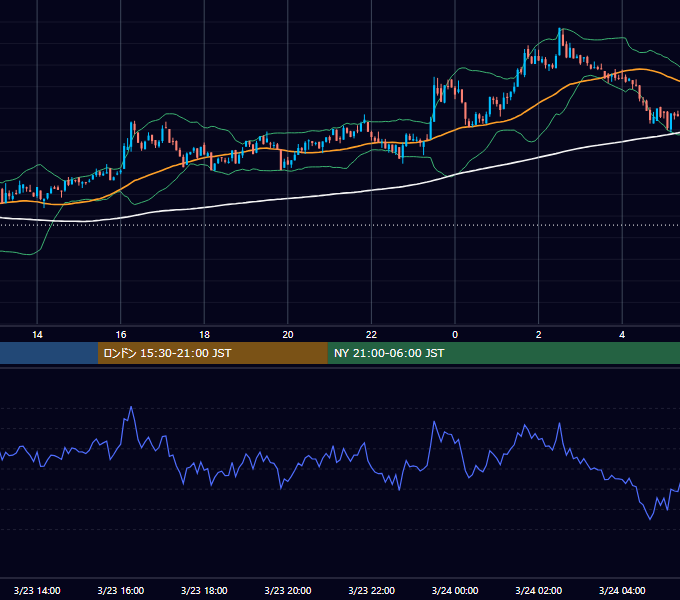Viewport: 680px width, 600px height.
Task: Click the blue session bar before ロンドン
Action: [x=49, y=353]
